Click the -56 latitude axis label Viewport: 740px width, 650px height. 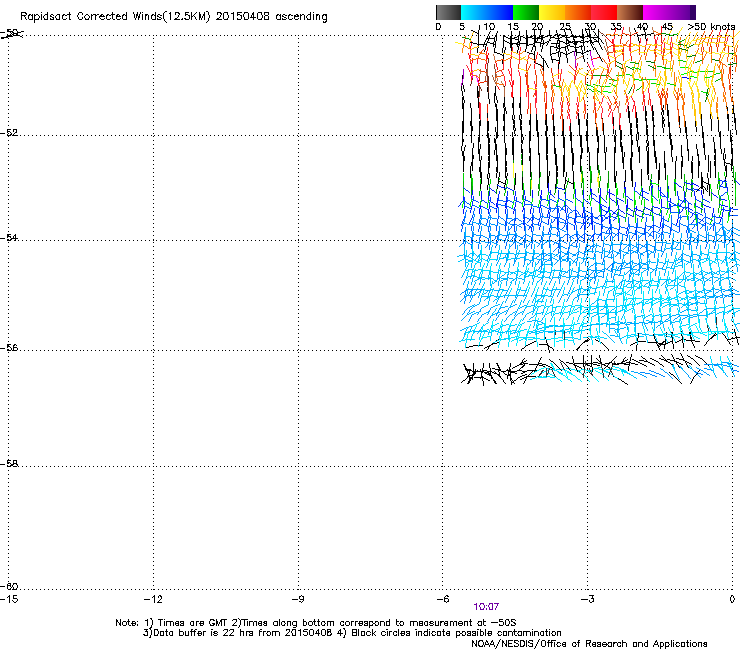pos(9,347)
